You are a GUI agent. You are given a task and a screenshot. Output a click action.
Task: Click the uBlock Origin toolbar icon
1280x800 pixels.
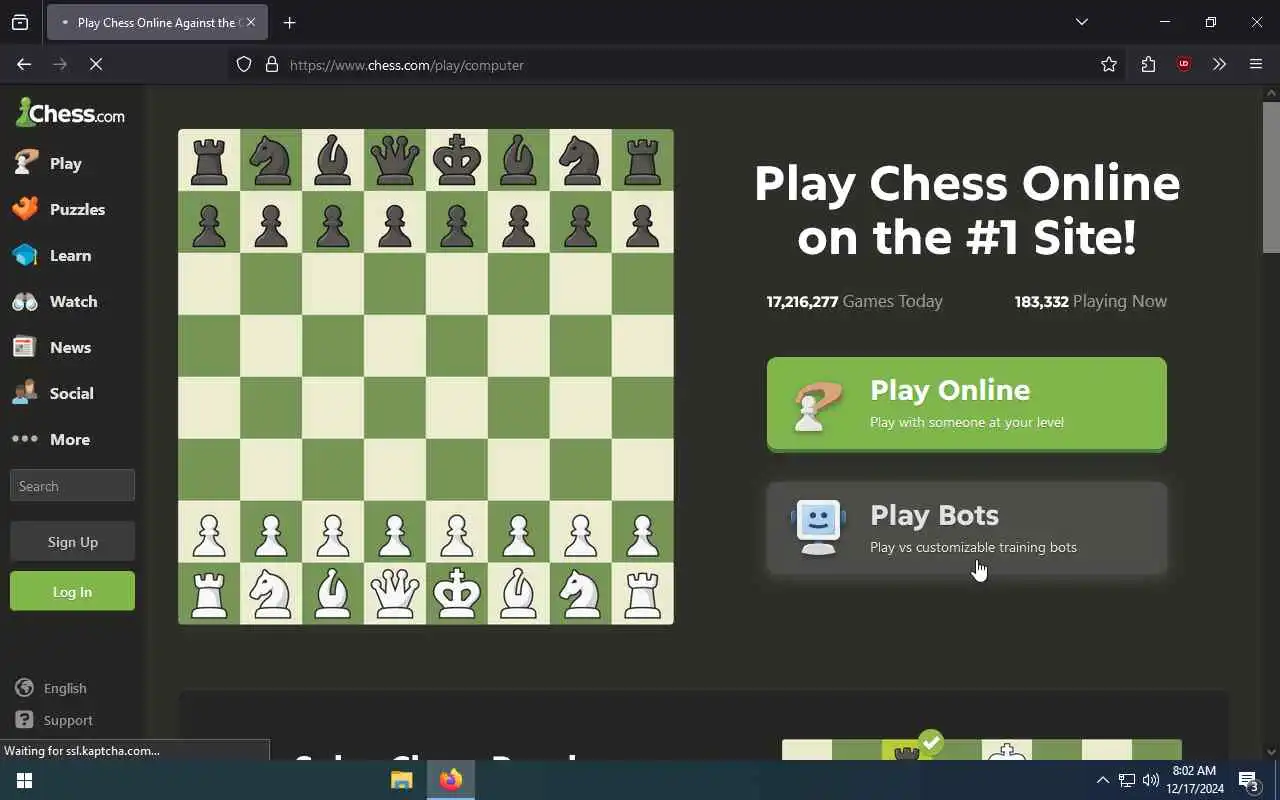1184,64
